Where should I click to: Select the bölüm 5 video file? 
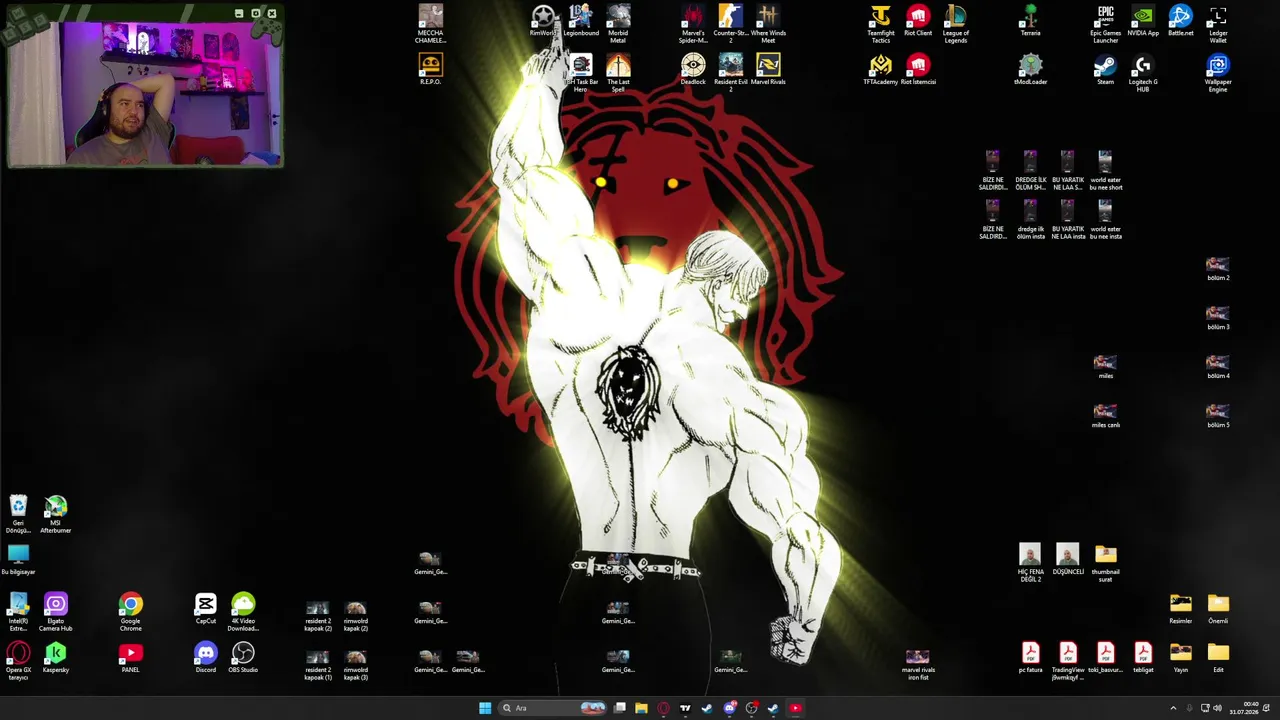coord(1218,416)
